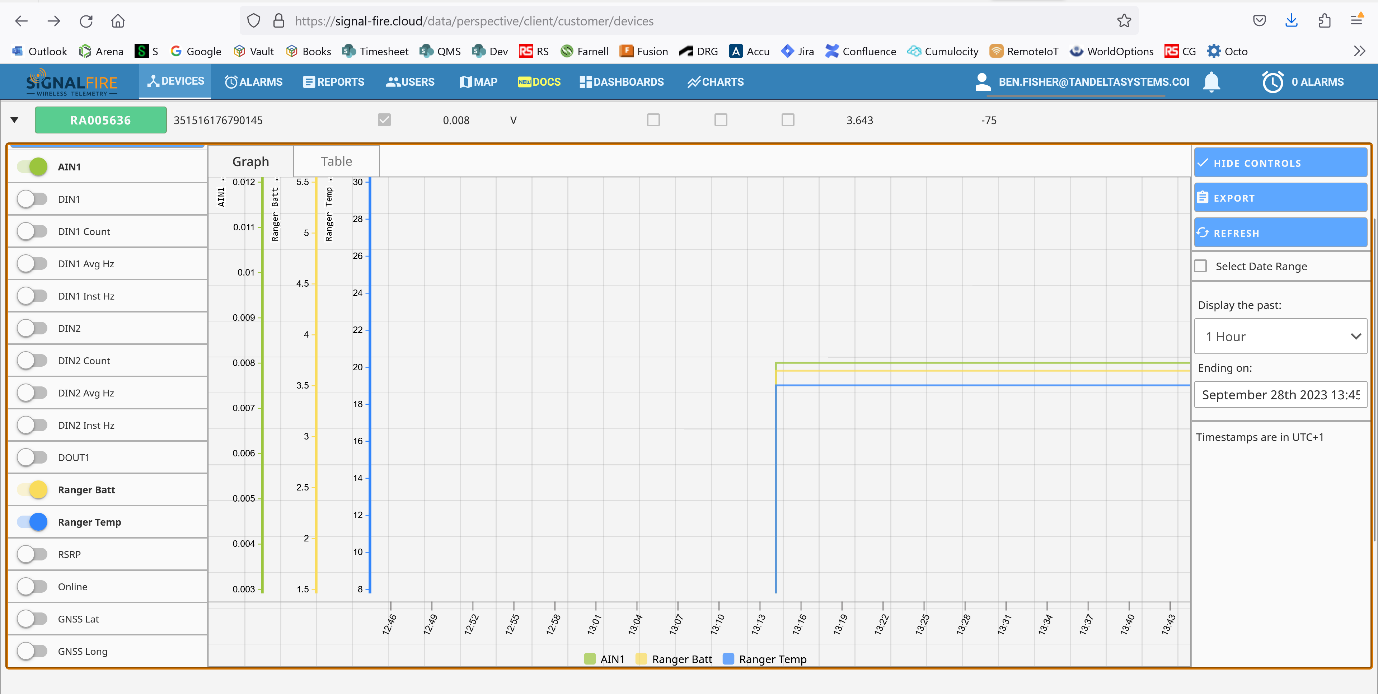The width and height of the screenshot is (1378, 694).
Task: Switch to the Table tab
Action: 337,161
